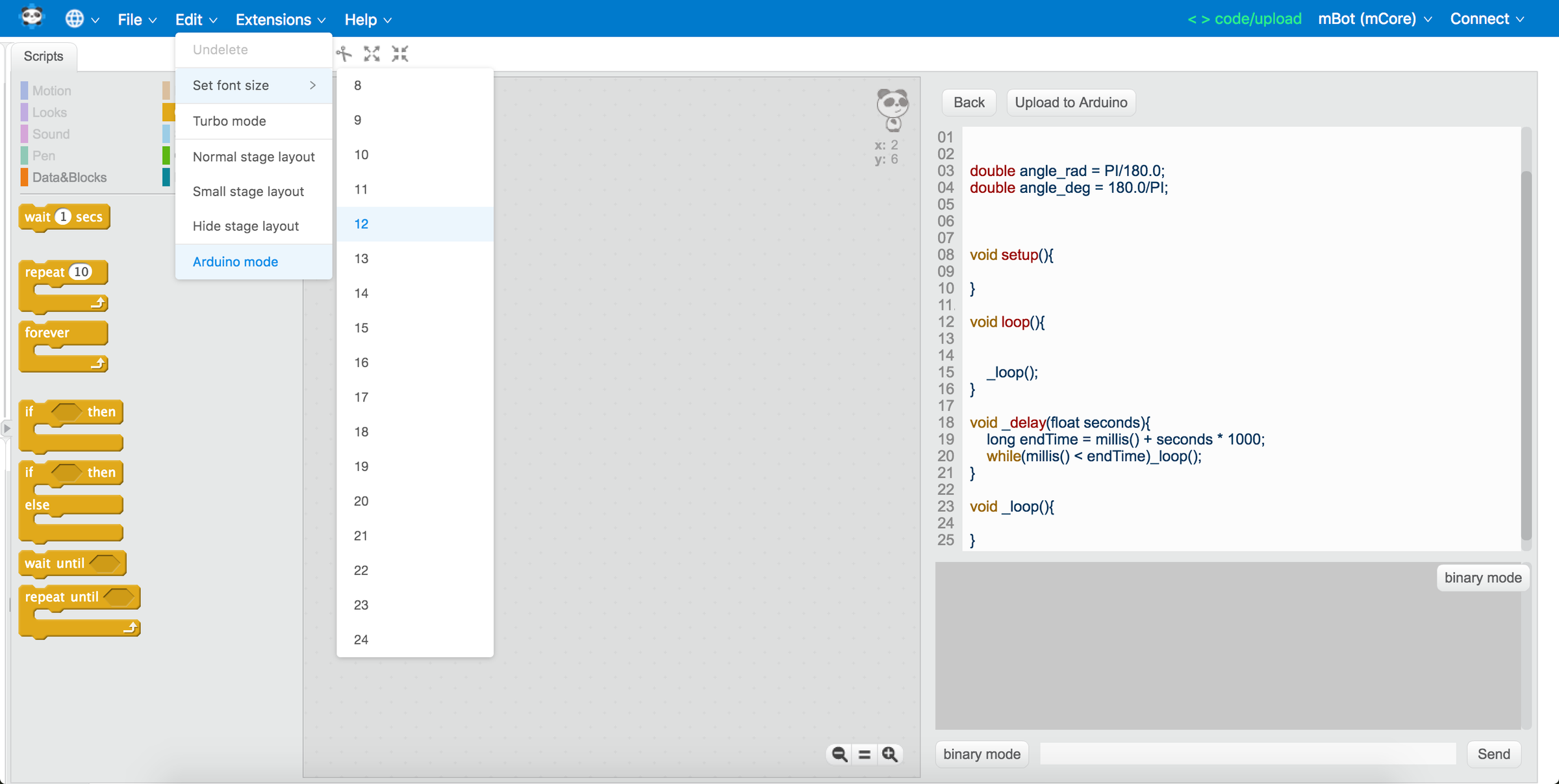
Task: Toggle binary mode in the serial monitor panel
Action: [1482, 577]
